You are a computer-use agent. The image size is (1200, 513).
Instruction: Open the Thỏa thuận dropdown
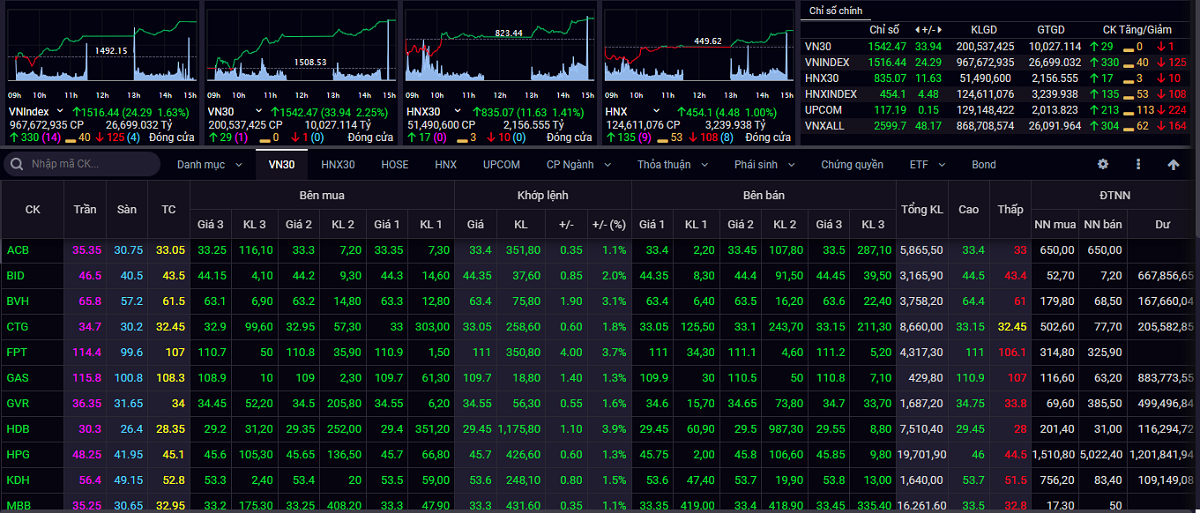[672, 164]
